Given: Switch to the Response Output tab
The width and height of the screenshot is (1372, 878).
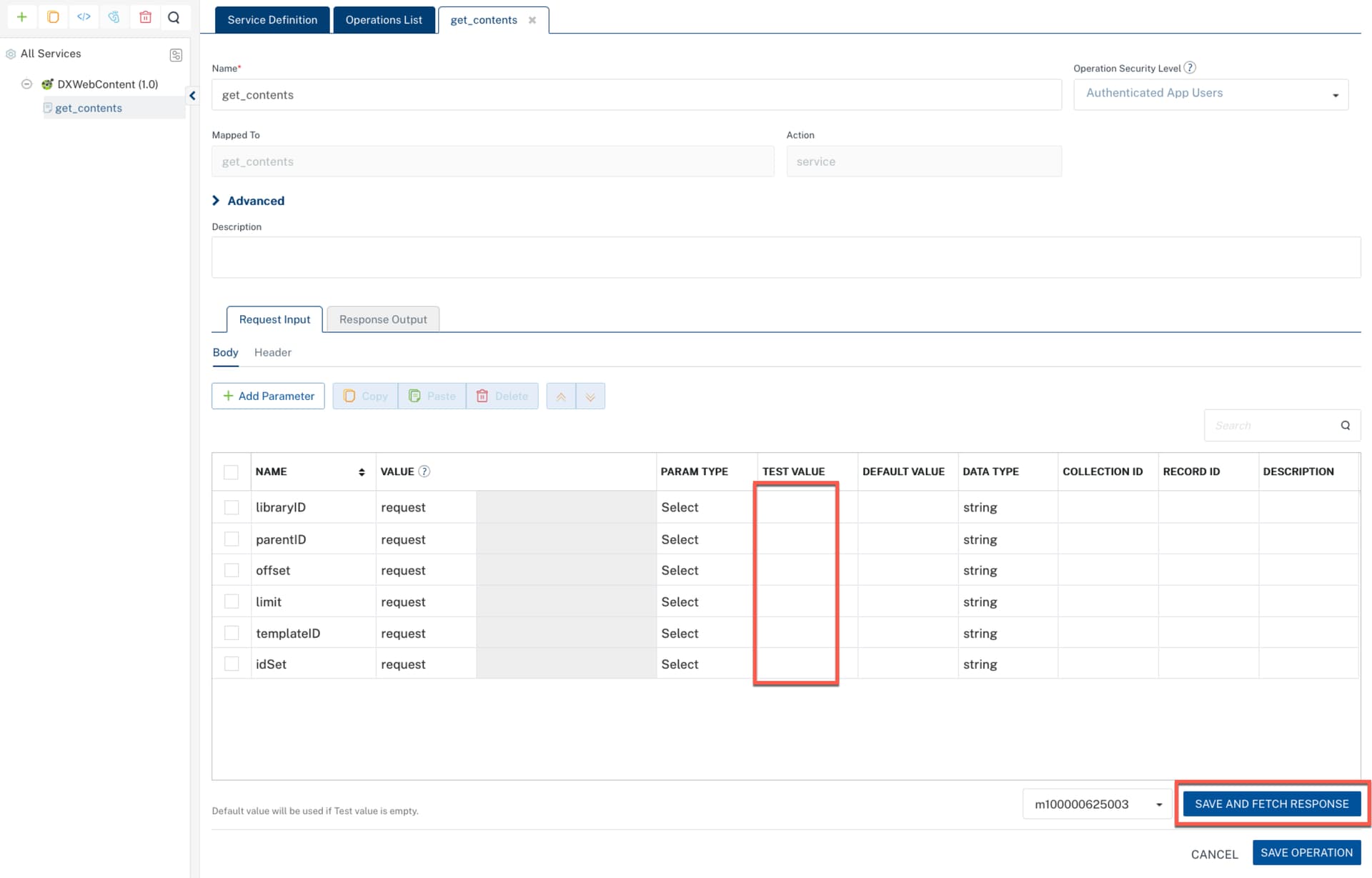Looking at the screenshot, I should point(383,319).
